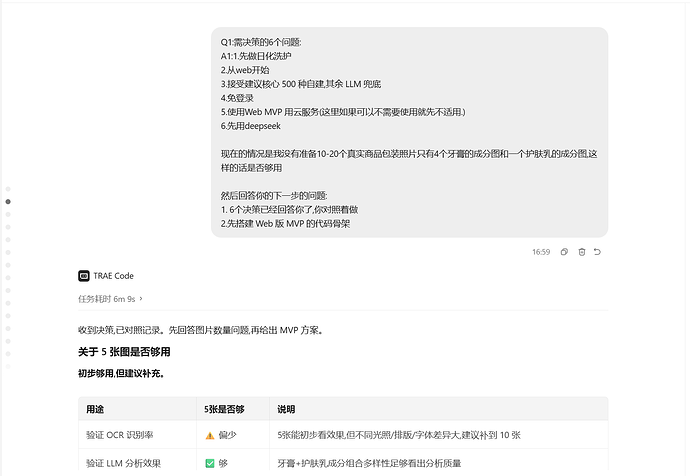Image resolution: width=690 pixels, height=476 pixels.
Task: Click the line 'A1:1.先做日化洗护'
Action: click(x=256, y=56)
